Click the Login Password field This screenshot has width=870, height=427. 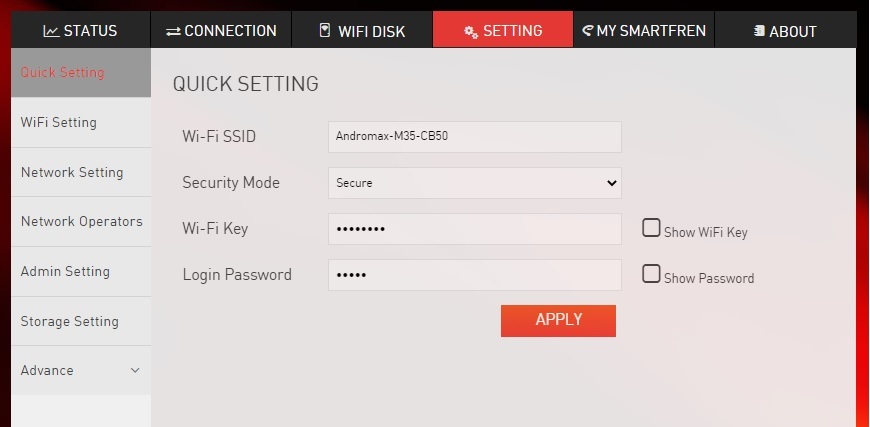pos(474,275)
